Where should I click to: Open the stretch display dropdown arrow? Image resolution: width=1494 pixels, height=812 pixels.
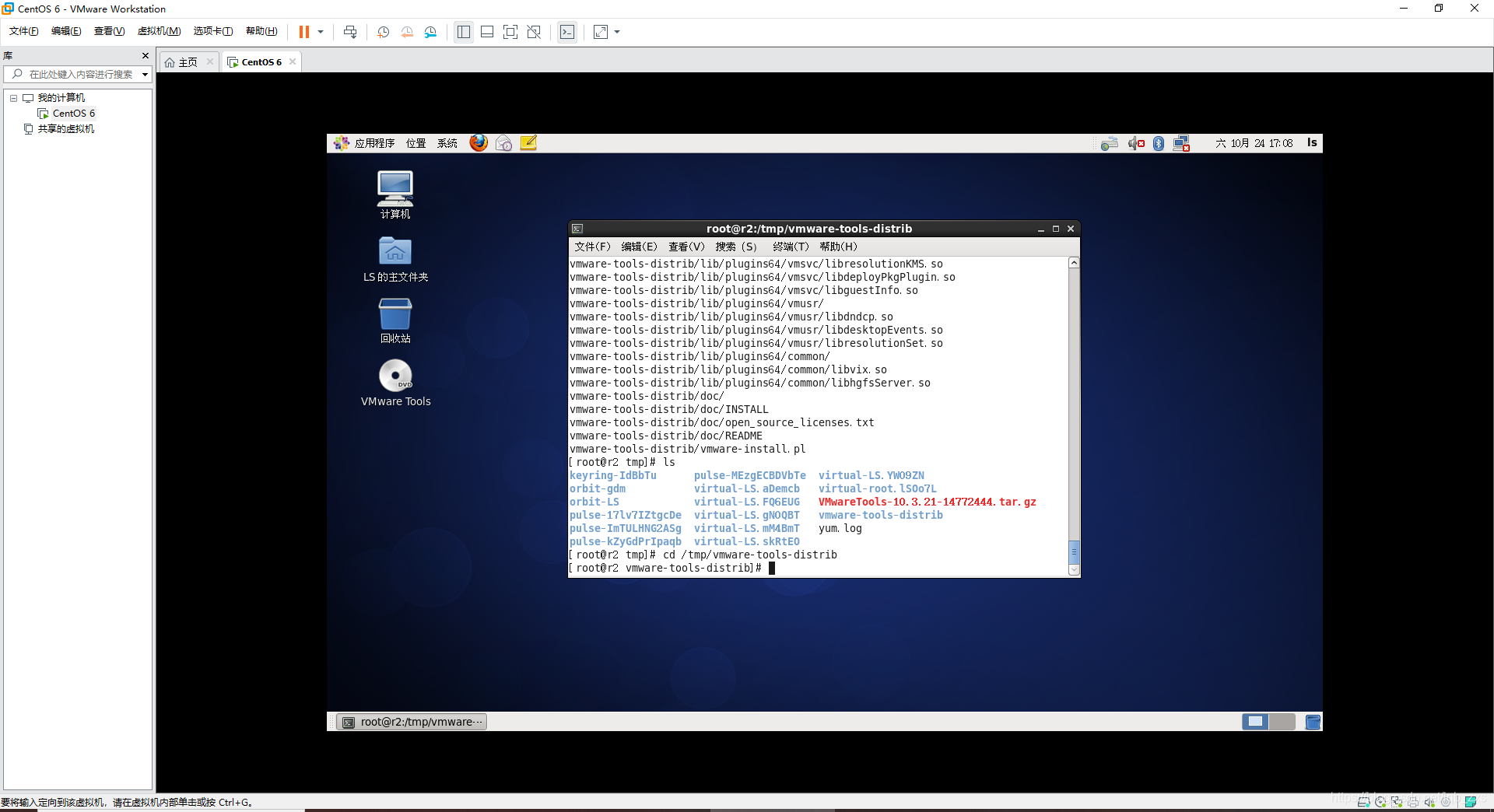(617, 32)
